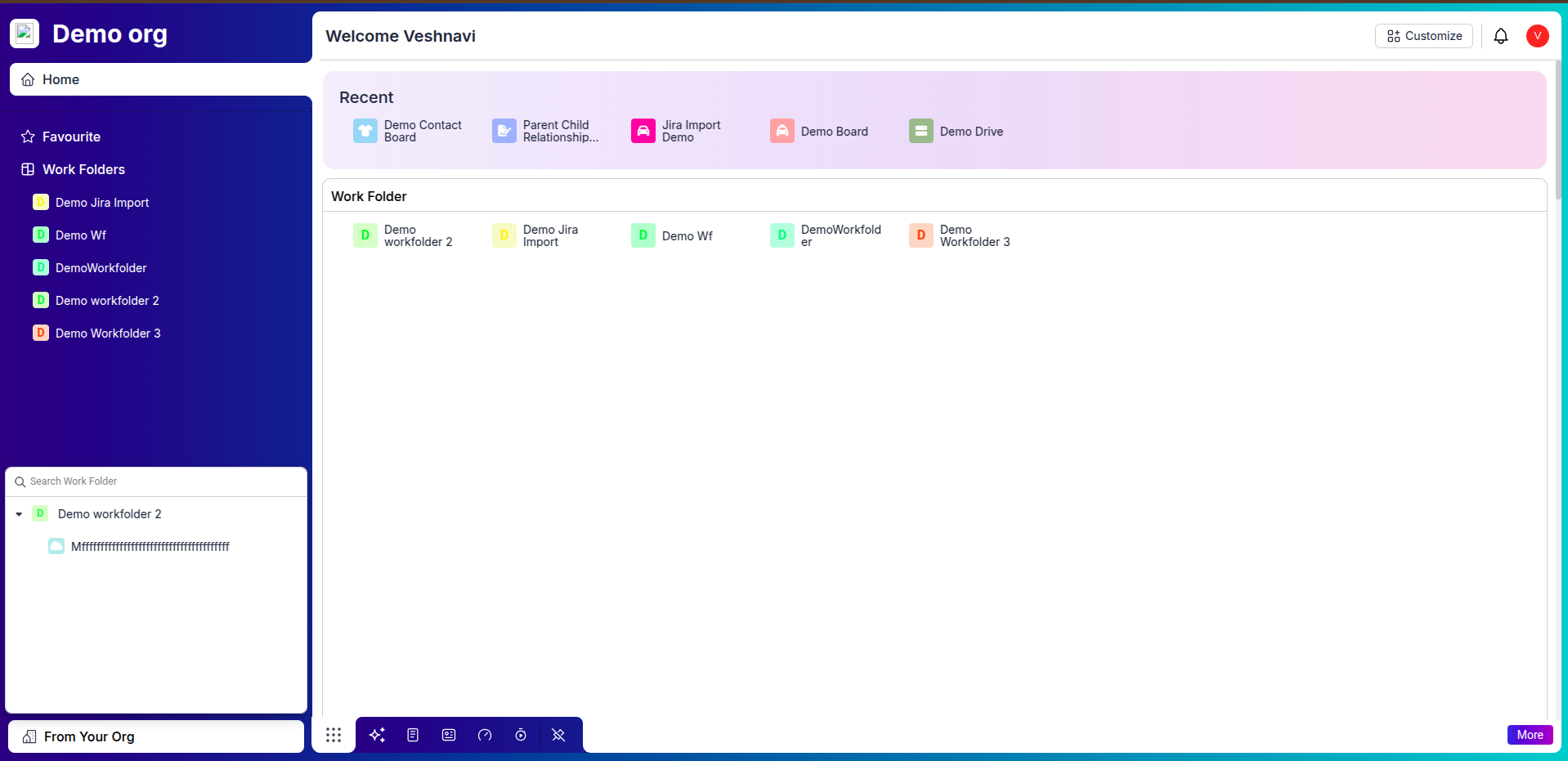This screenshot has height=761, width=1568.
Task: Open the timer stopwatch icon
Action: [x=521, y=735]
